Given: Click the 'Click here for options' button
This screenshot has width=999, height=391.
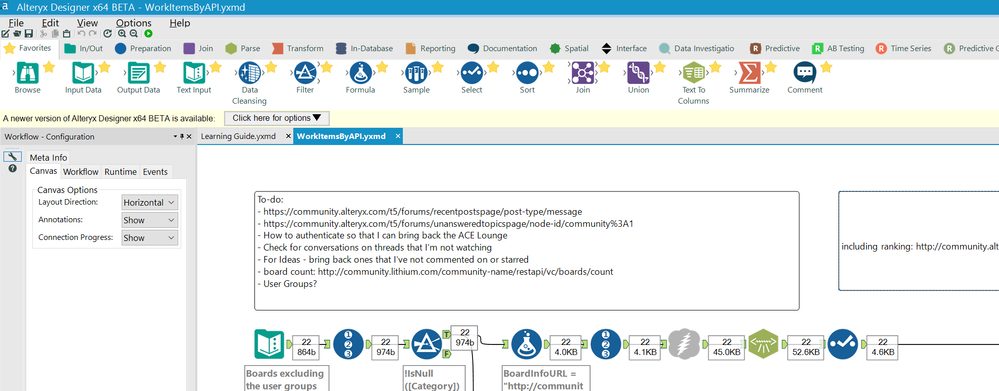Looking at the screenshot, I should [x=277, y=118].
